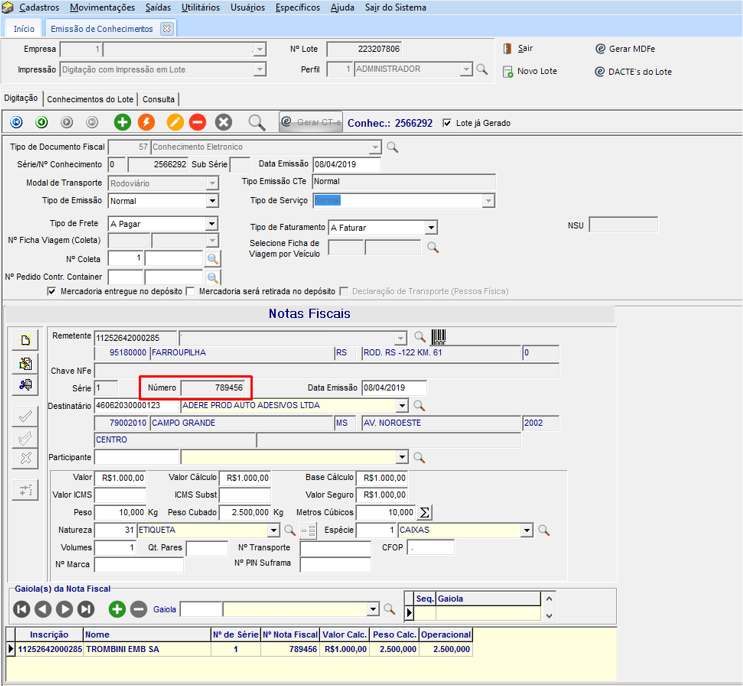Click the barcode scanner icon beside Remetente

tap(439, 338)
